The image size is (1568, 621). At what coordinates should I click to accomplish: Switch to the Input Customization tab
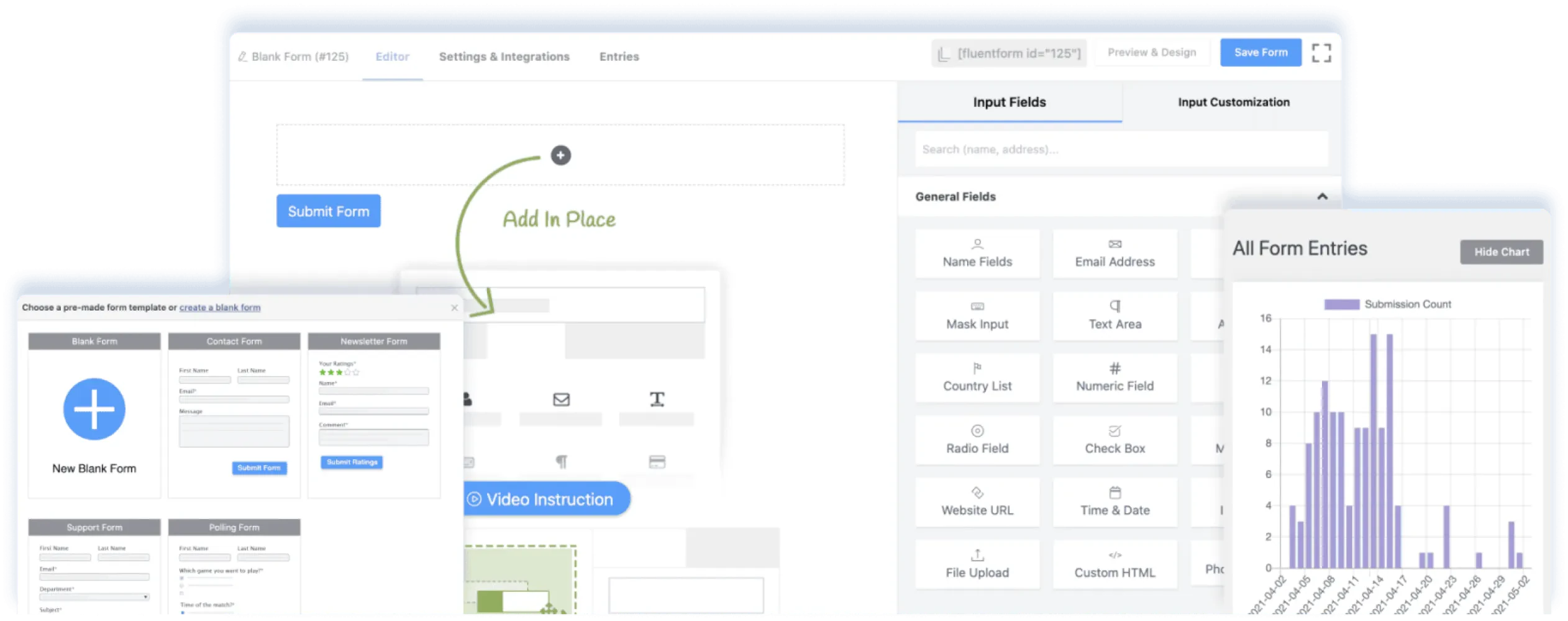(1233, 102)
